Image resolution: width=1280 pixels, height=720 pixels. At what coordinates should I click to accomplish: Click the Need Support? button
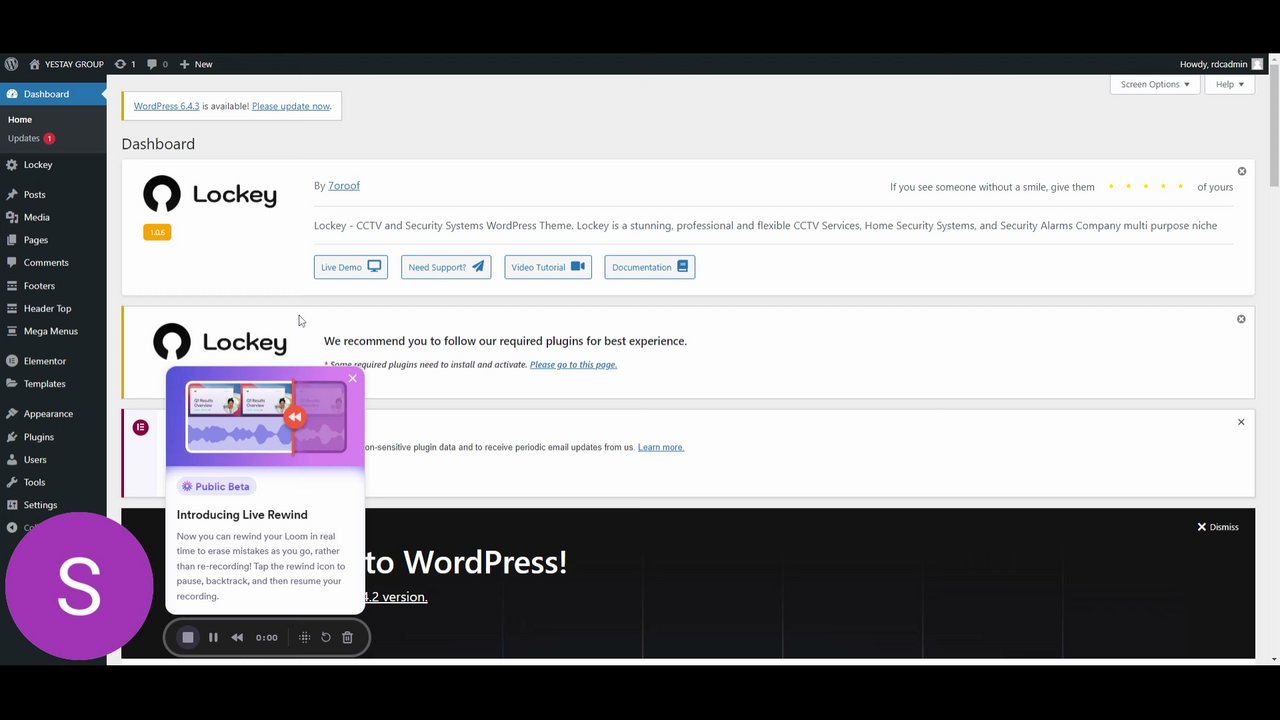click(x=446, y=267)
